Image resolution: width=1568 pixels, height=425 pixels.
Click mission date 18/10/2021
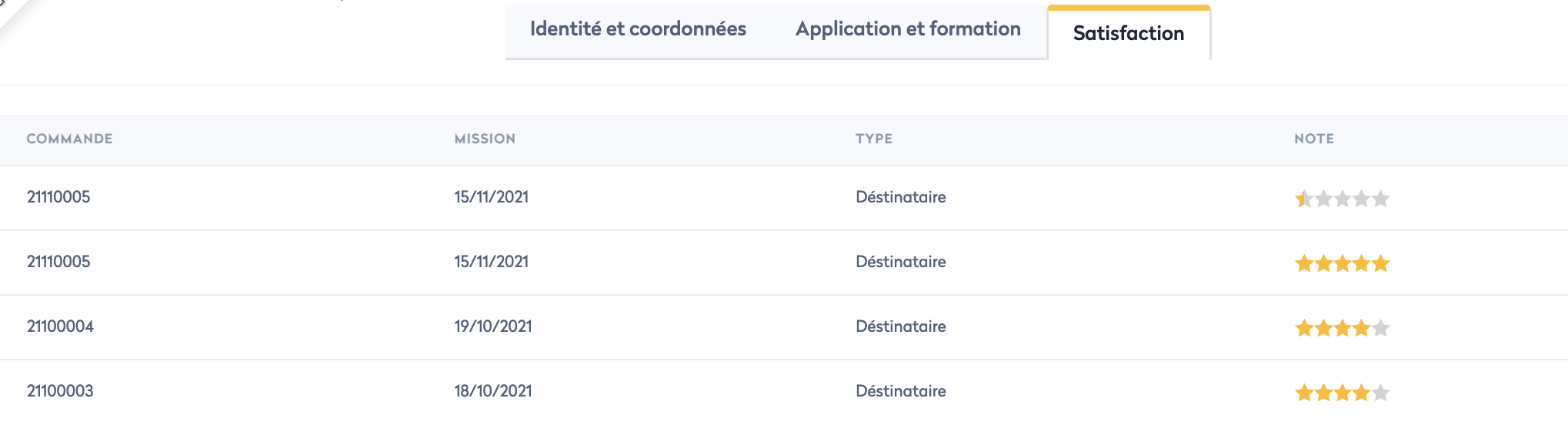pyautogui.click(x=493, y=391)
